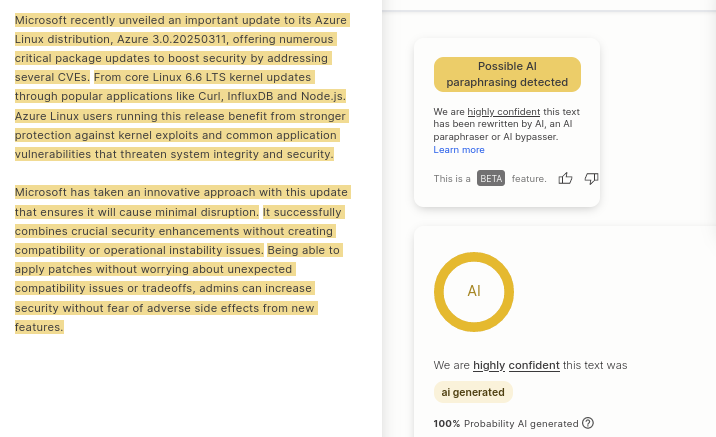
Task: Select highlighted sentence 'Microsoft has taken an innovative approach'
Action: click(x=182, y=202)
